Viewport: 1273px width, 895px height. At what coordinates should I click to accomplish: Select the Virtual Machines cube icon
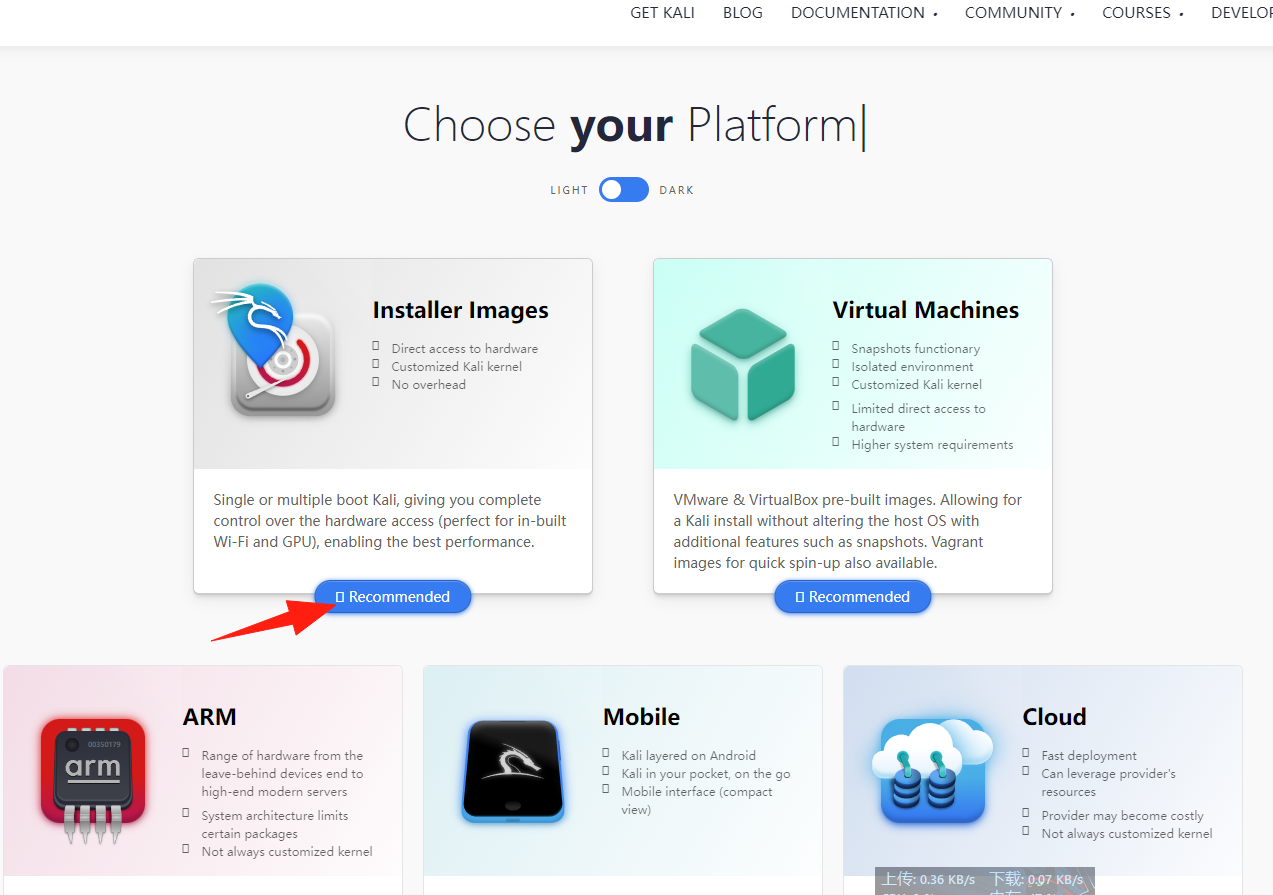[x=743, y=364]
